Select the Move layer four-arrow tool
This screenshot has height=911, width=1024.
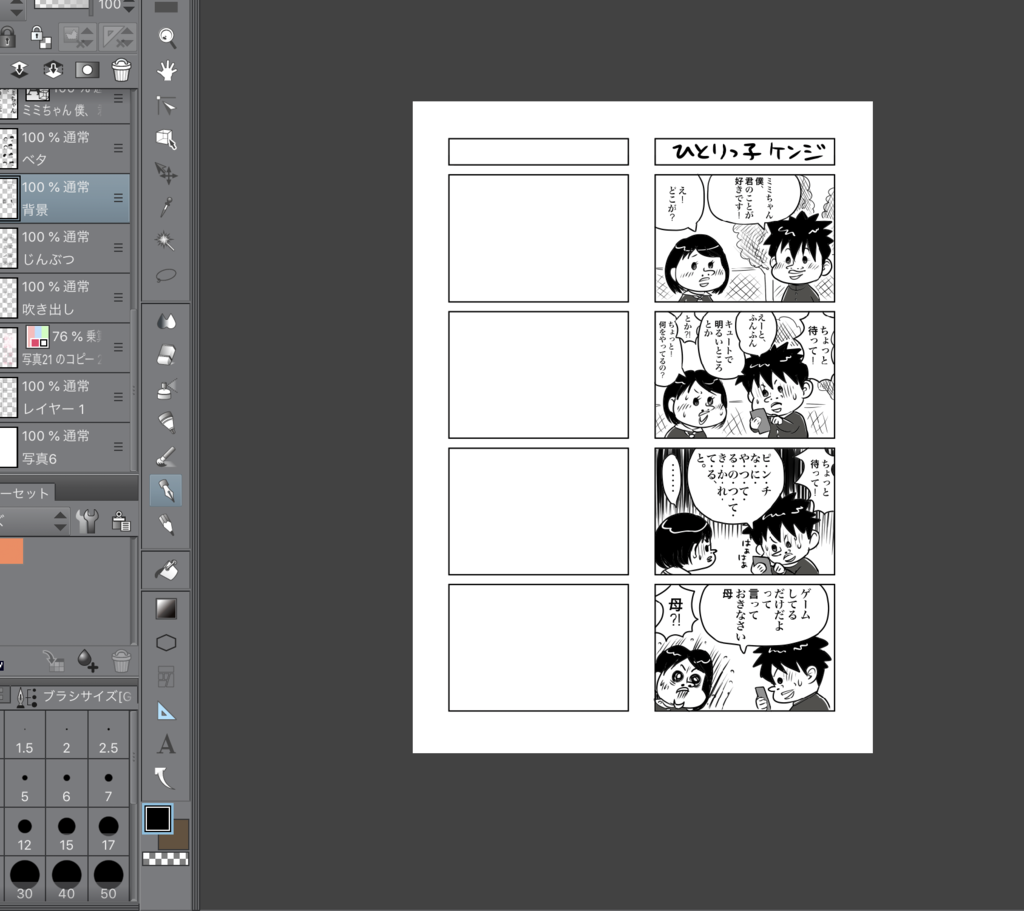(167, 173)
